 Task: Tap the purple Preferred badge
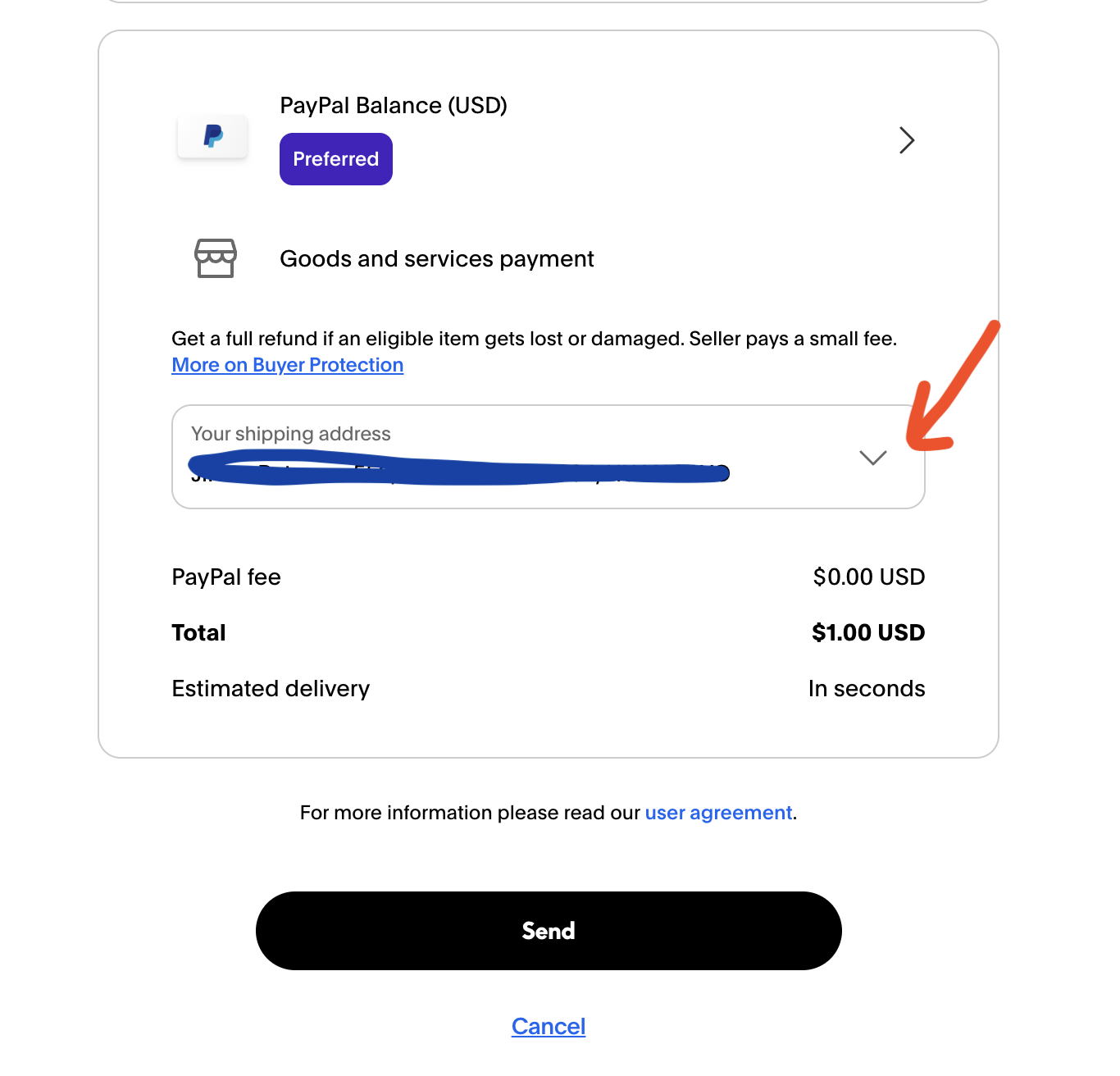(335, 158)
